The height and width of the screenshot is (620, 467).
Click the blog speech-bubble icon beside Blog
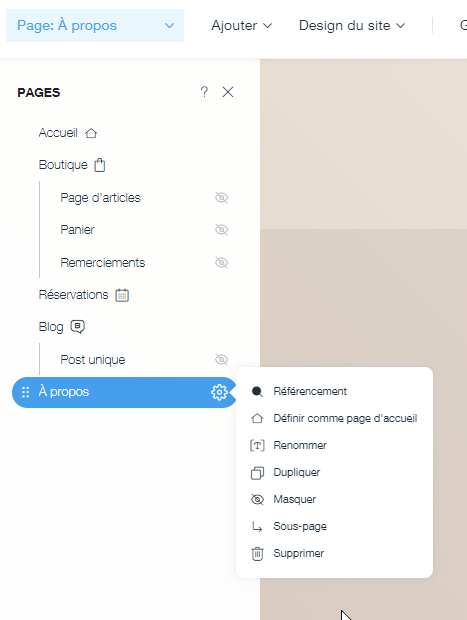tap(78, 327)
